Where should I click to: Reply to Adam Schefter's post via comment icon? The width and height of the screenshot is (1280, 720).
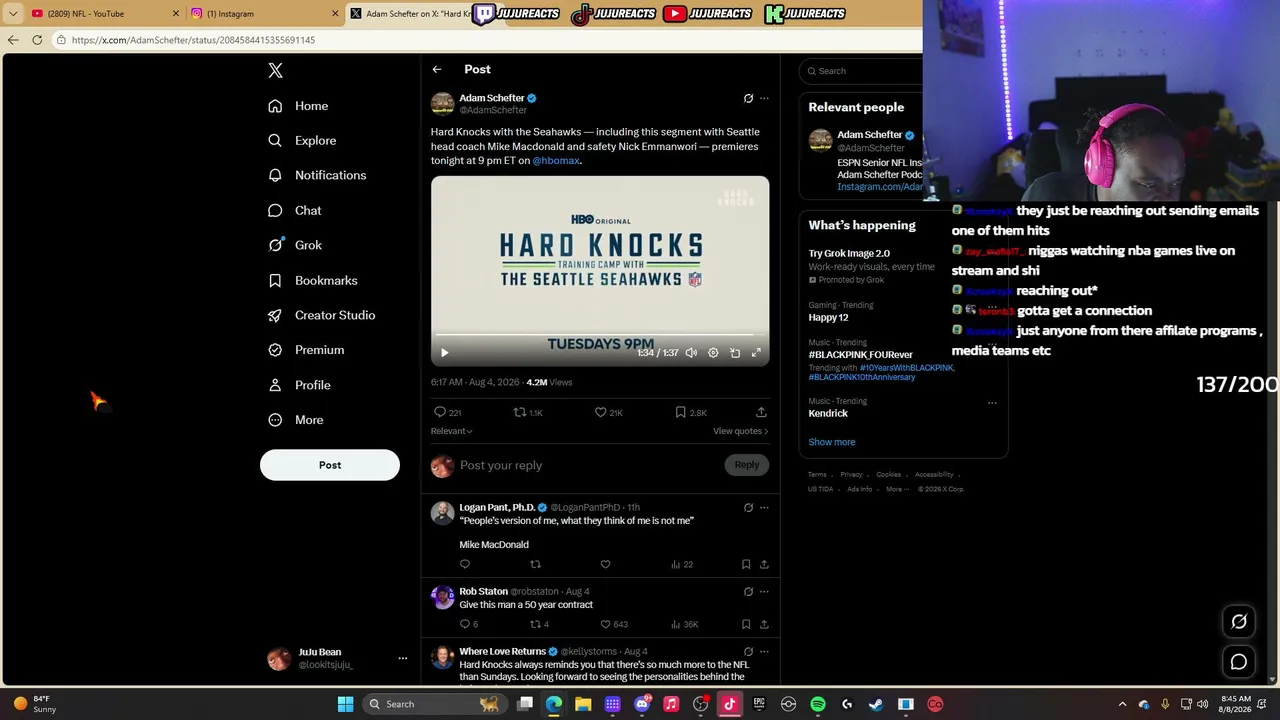(440, 412)
